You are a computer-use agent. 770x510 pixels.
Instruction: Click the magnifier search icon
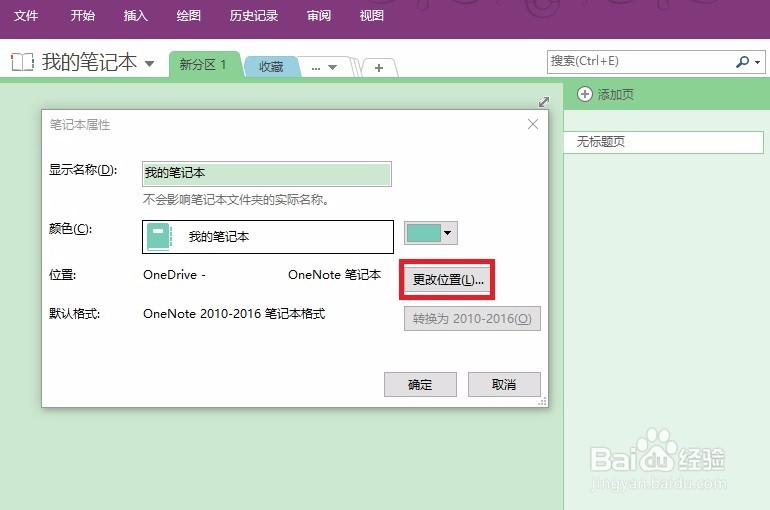pos(742,62)
